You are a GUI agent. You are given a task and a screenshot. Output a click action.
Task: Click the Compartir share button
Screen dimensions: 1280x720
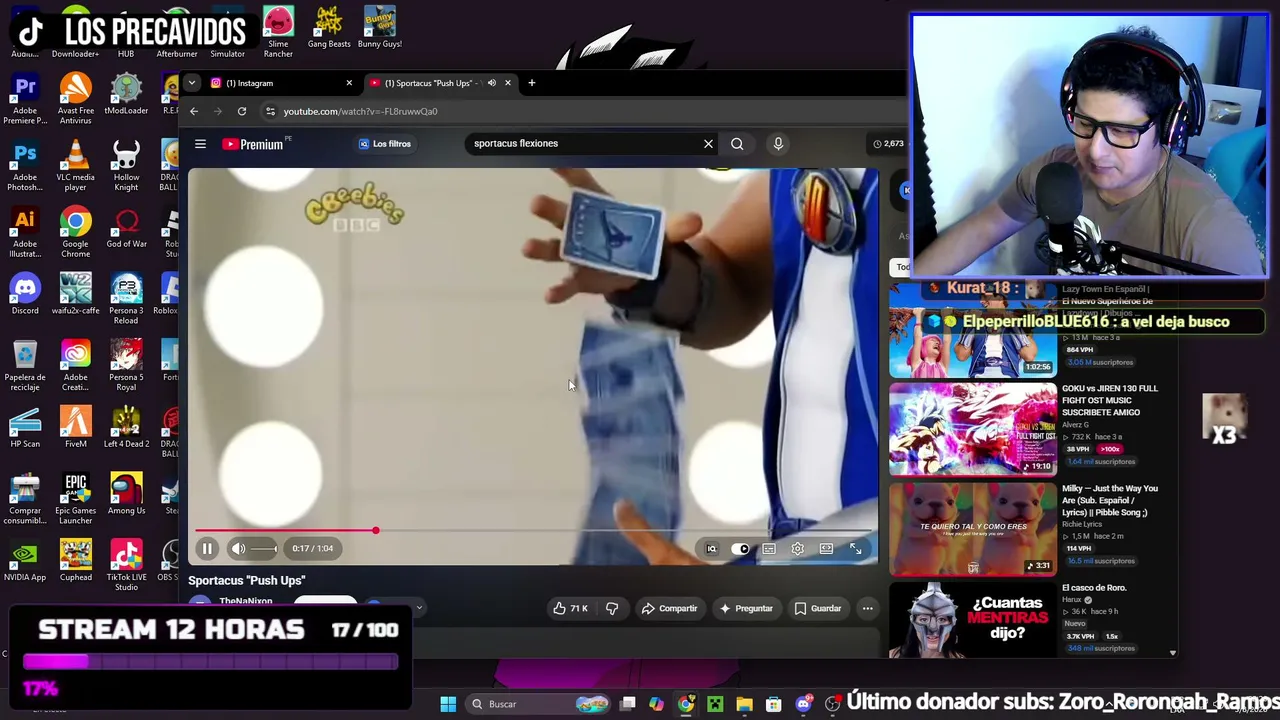[x=669, y=608]
